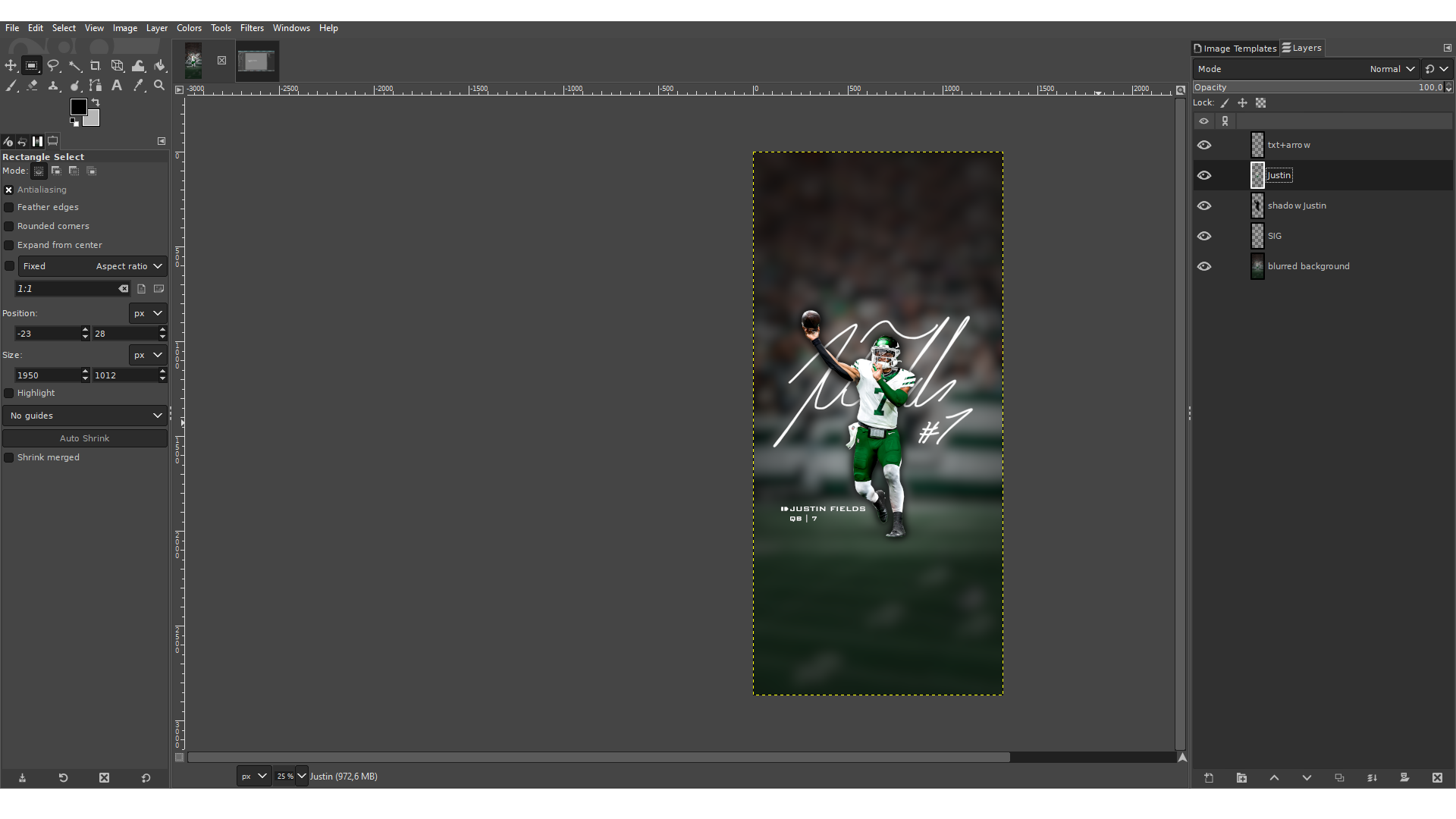Open the No guides dropdown
This screenshot has width=1456, height=819.
84,416
